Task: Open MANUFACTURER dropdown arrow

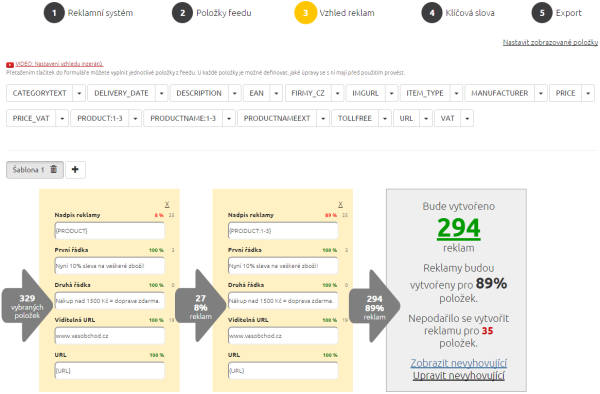Action: [x=541, y=93]
